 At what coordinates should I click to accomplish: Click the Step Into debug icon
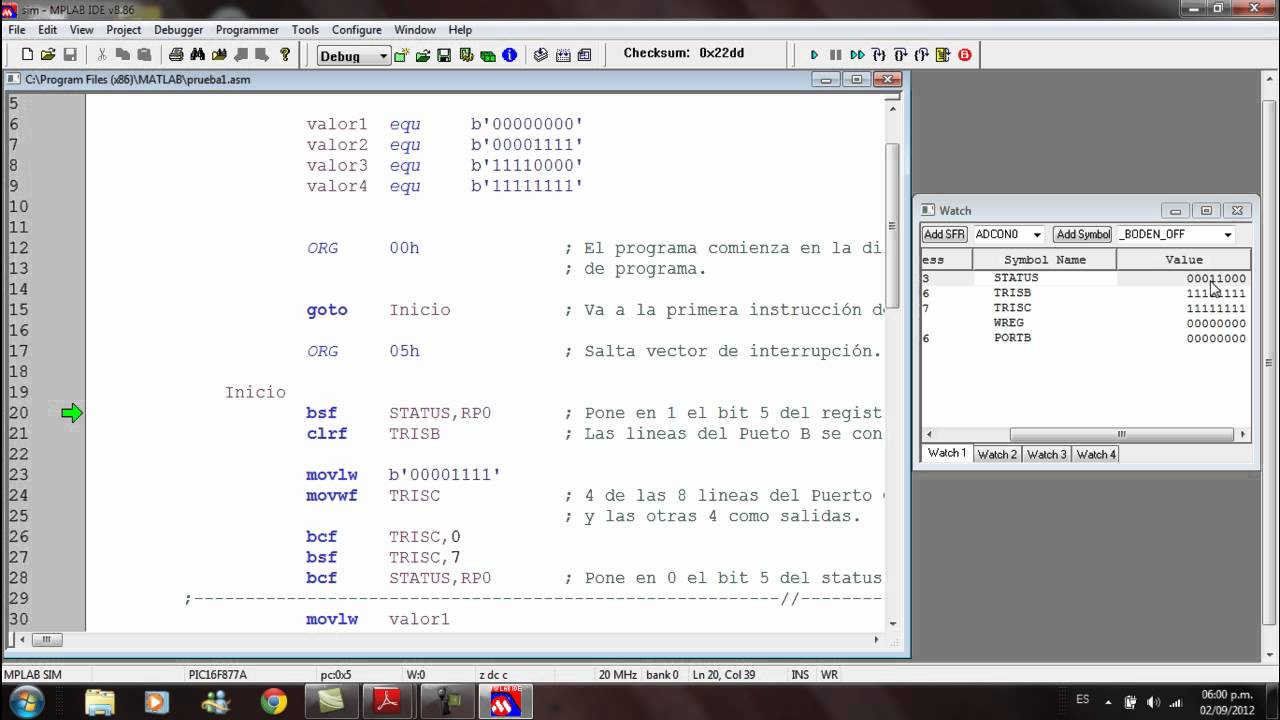pos(878,55)
